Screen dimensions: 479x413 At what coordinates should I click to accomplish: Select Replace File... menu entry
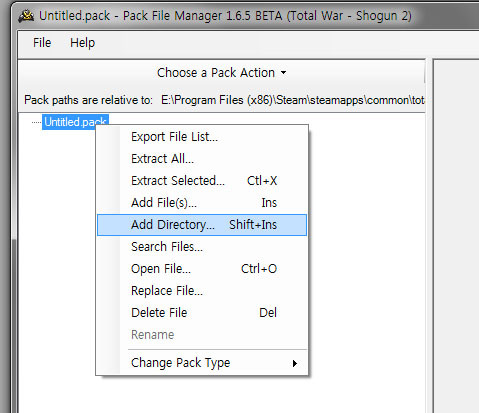pyautogui.click(x=202, y=291)
